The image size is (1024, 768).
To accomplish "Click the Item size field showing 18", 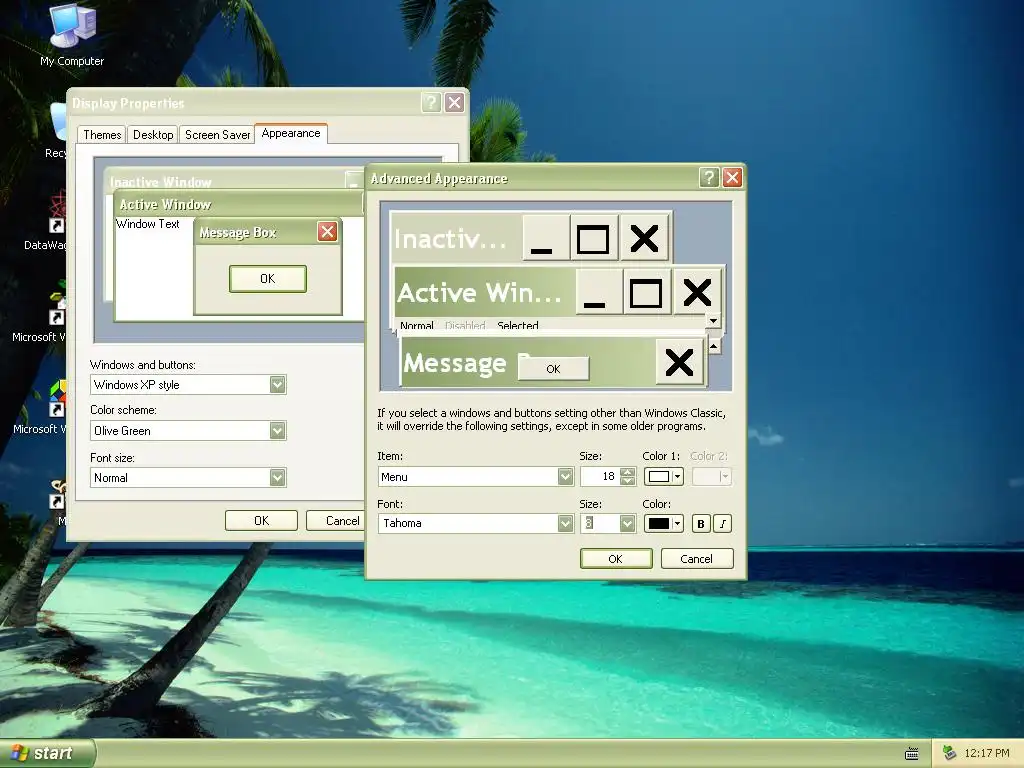I will click(599, 477).
